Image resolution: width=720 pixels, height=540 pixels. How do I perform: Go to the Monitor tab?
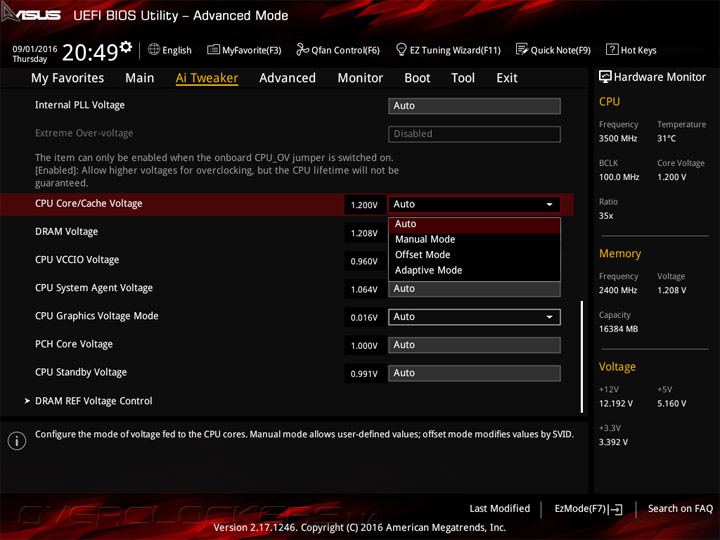coord(360,78)
